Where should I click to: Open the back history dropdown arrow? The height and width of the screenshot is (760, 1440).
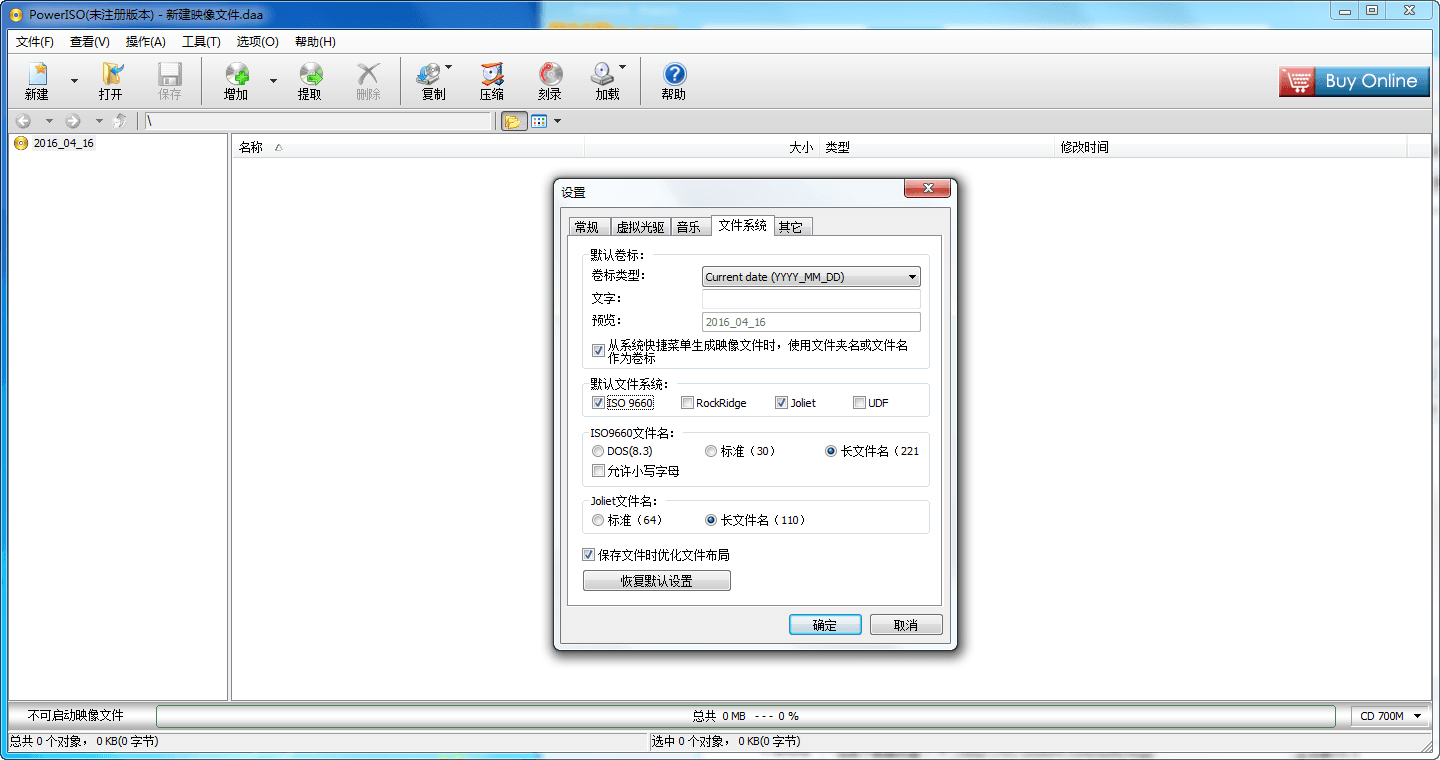click(x=49, y=121)
